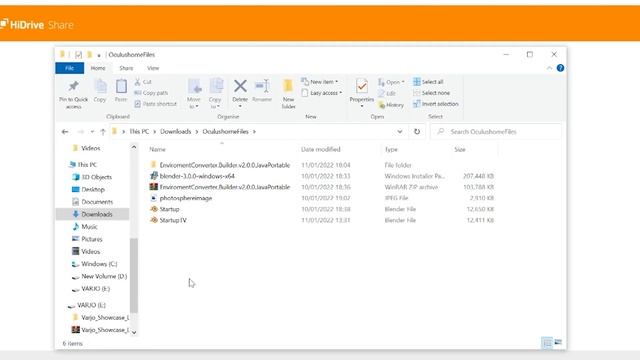The image size is (640, 360).
Task: Select the EnviromentConverter.Builder folder row
Action: point(322,165)
